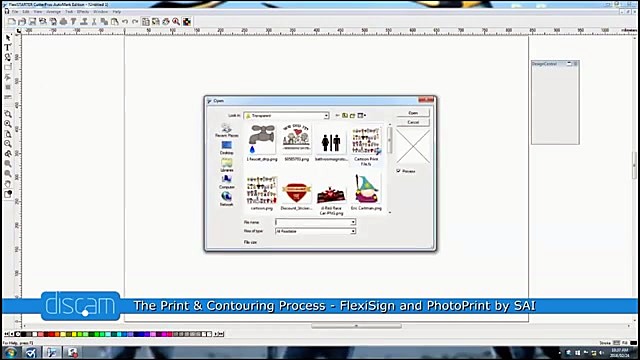Select the Text tool

coord(8,47)
